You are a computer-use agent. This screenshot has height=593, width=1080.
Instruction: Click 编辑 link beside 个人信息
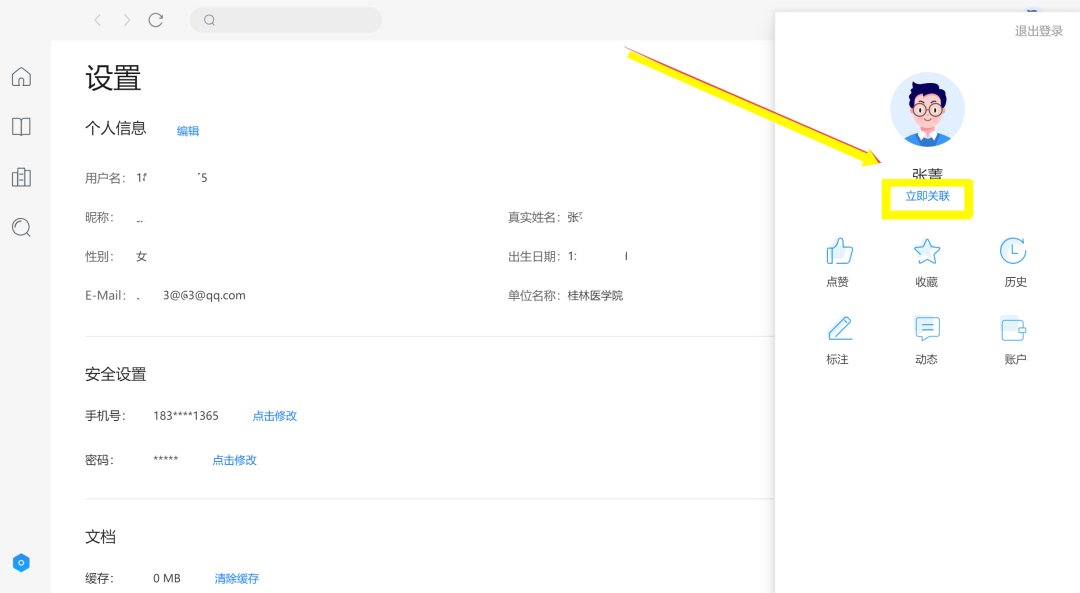(x=188, y=131)
